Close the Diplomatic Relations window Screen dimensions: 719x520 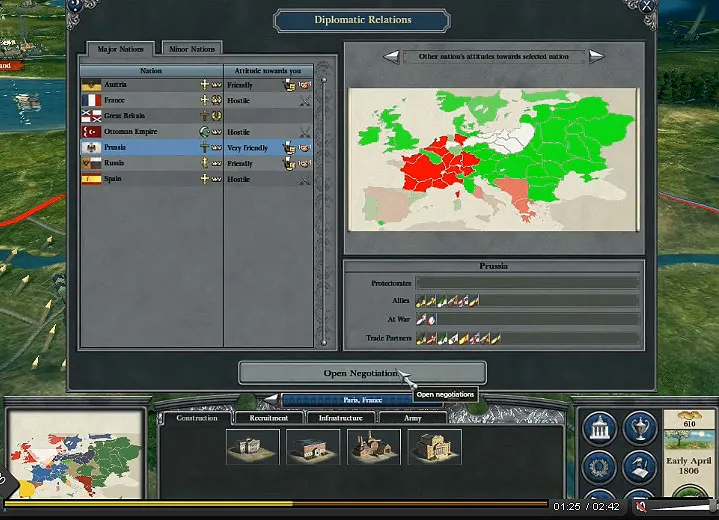click(646, 6)
